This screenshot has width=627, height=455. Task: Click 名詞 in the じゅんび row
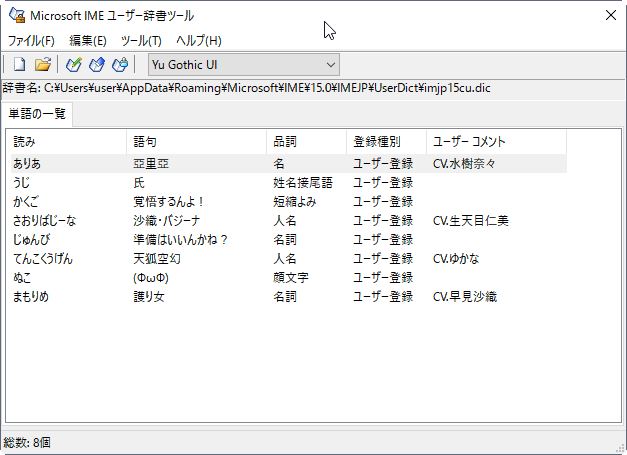285,239
